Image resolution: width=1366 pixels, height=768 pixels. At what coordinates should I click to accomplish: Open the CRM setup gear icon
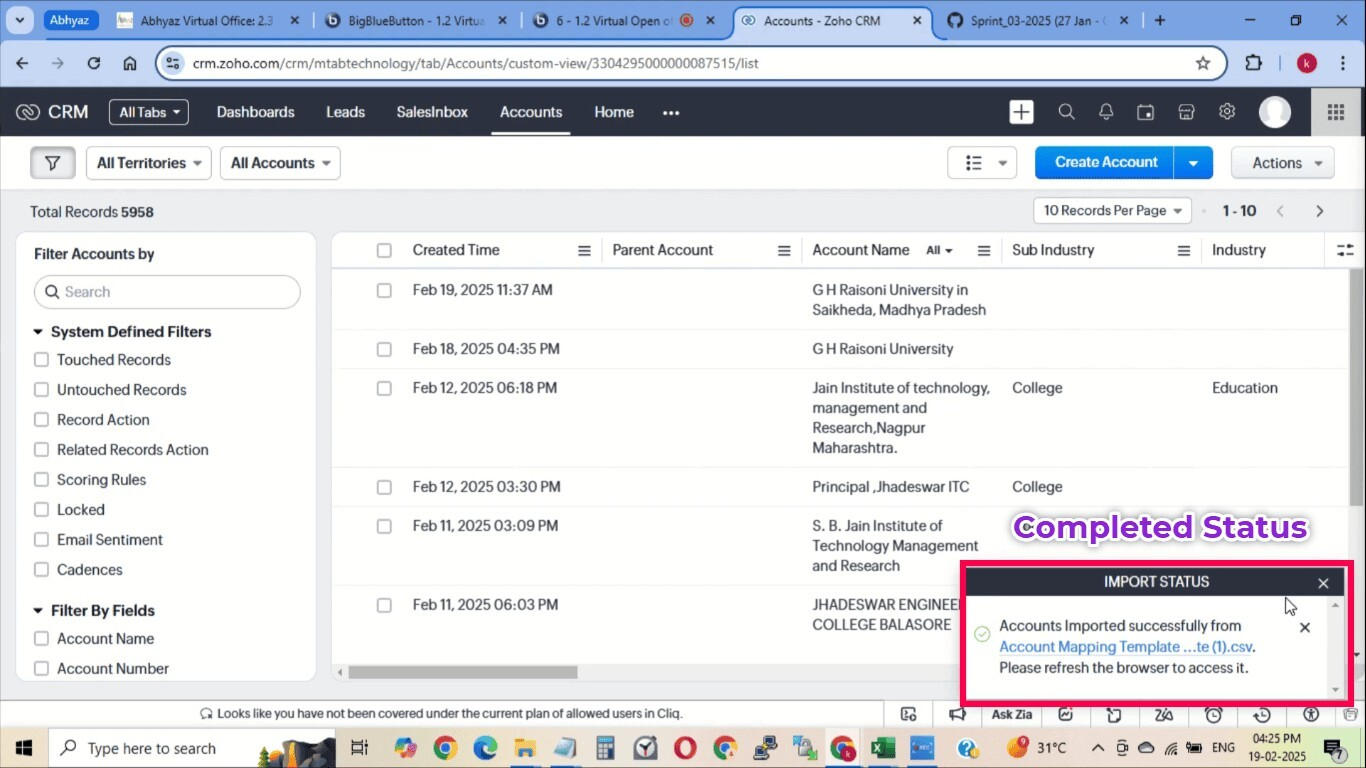pos(1227,112)
